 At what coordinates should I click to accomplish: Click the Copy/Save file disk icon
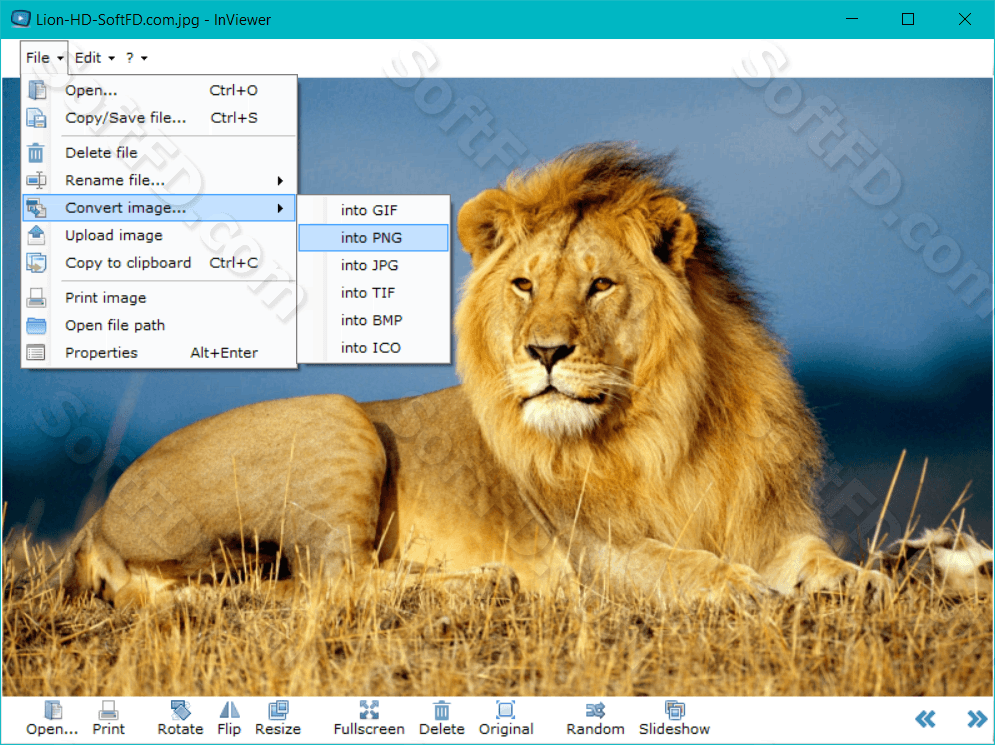(x=36, y=118)
